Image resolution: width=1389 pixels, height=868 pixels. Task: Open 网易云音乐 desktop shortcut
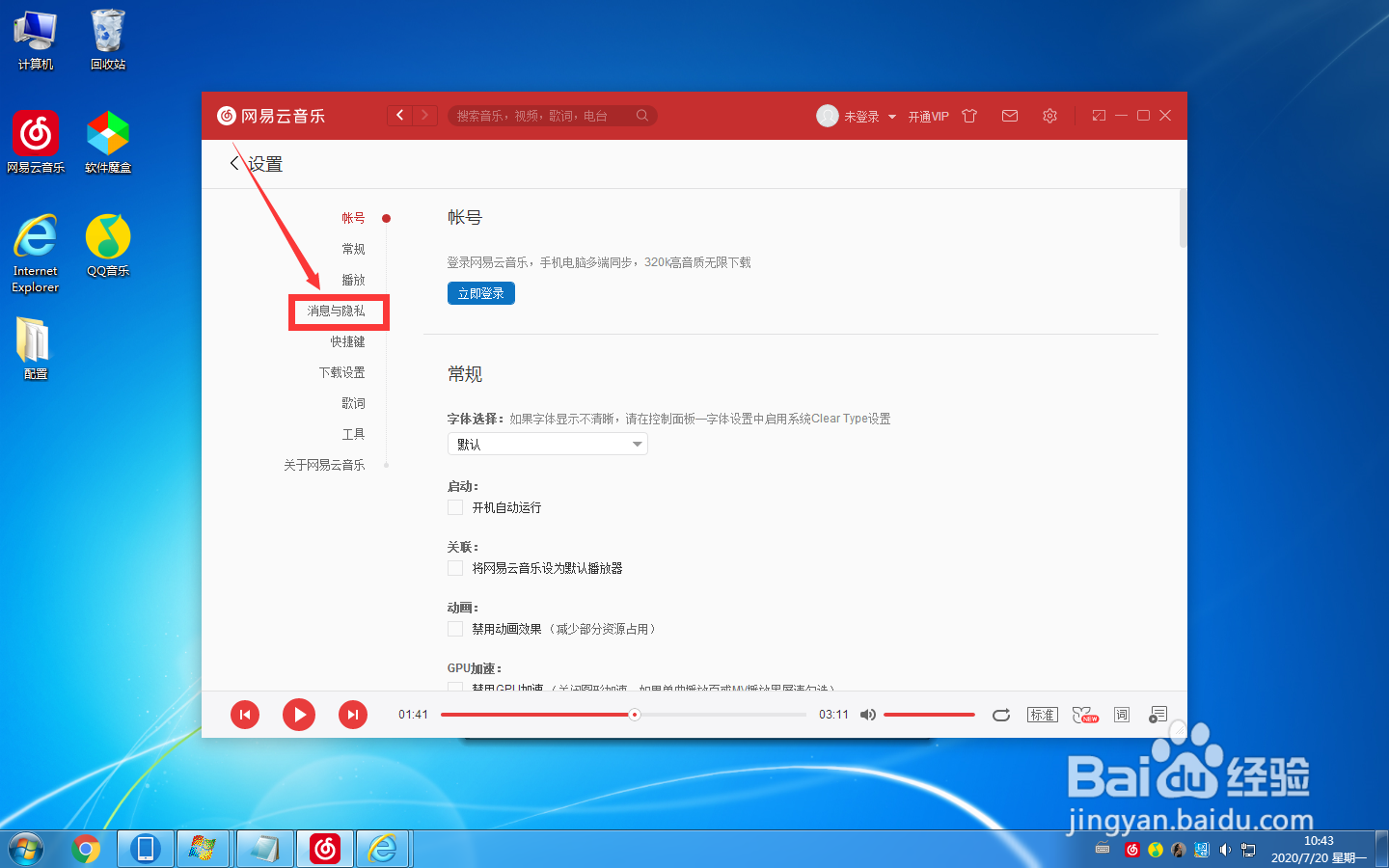point(36,142)
